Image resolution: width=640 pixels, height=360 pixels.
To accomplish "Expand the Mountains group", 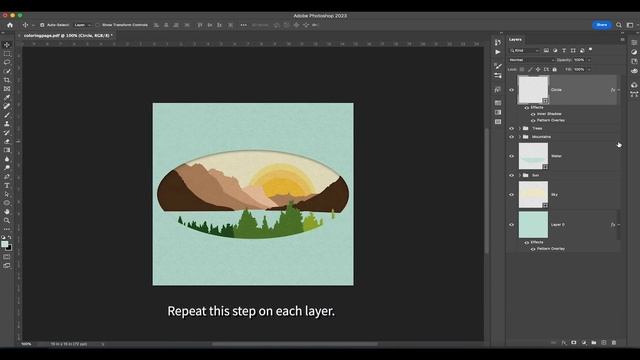I will 520,137.
